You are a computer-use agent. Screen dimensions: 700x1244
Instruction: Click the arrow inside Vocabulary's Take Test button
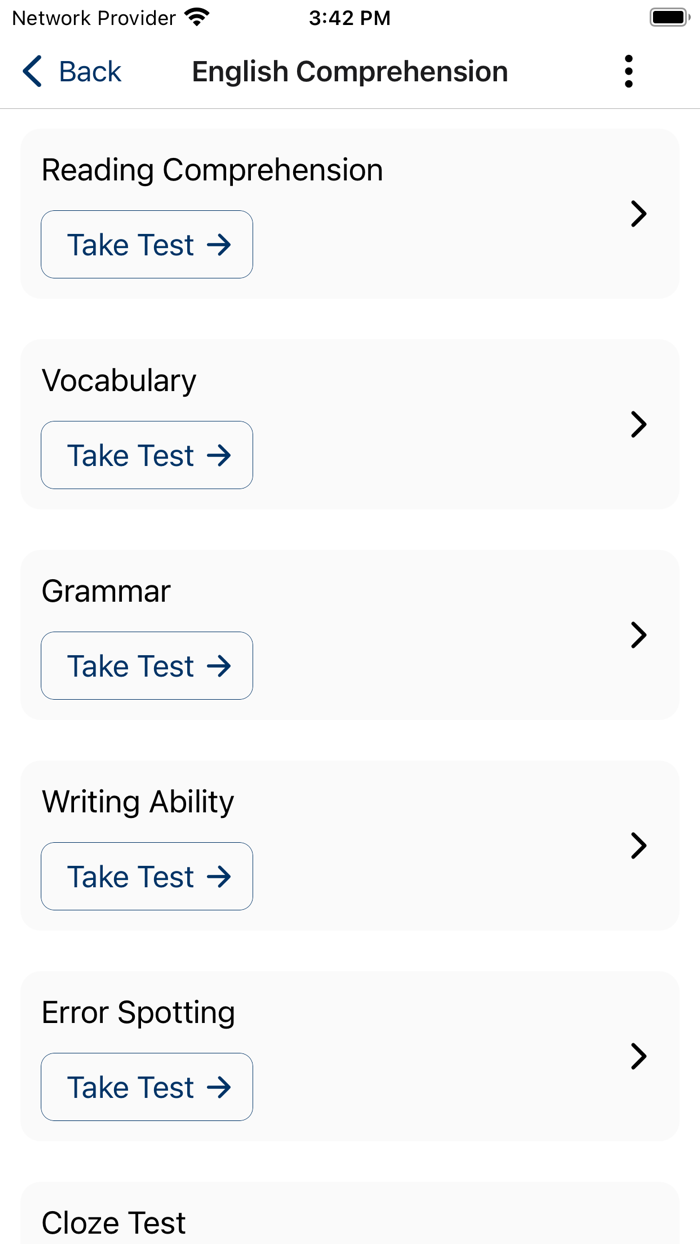click(x=218, y=455)
